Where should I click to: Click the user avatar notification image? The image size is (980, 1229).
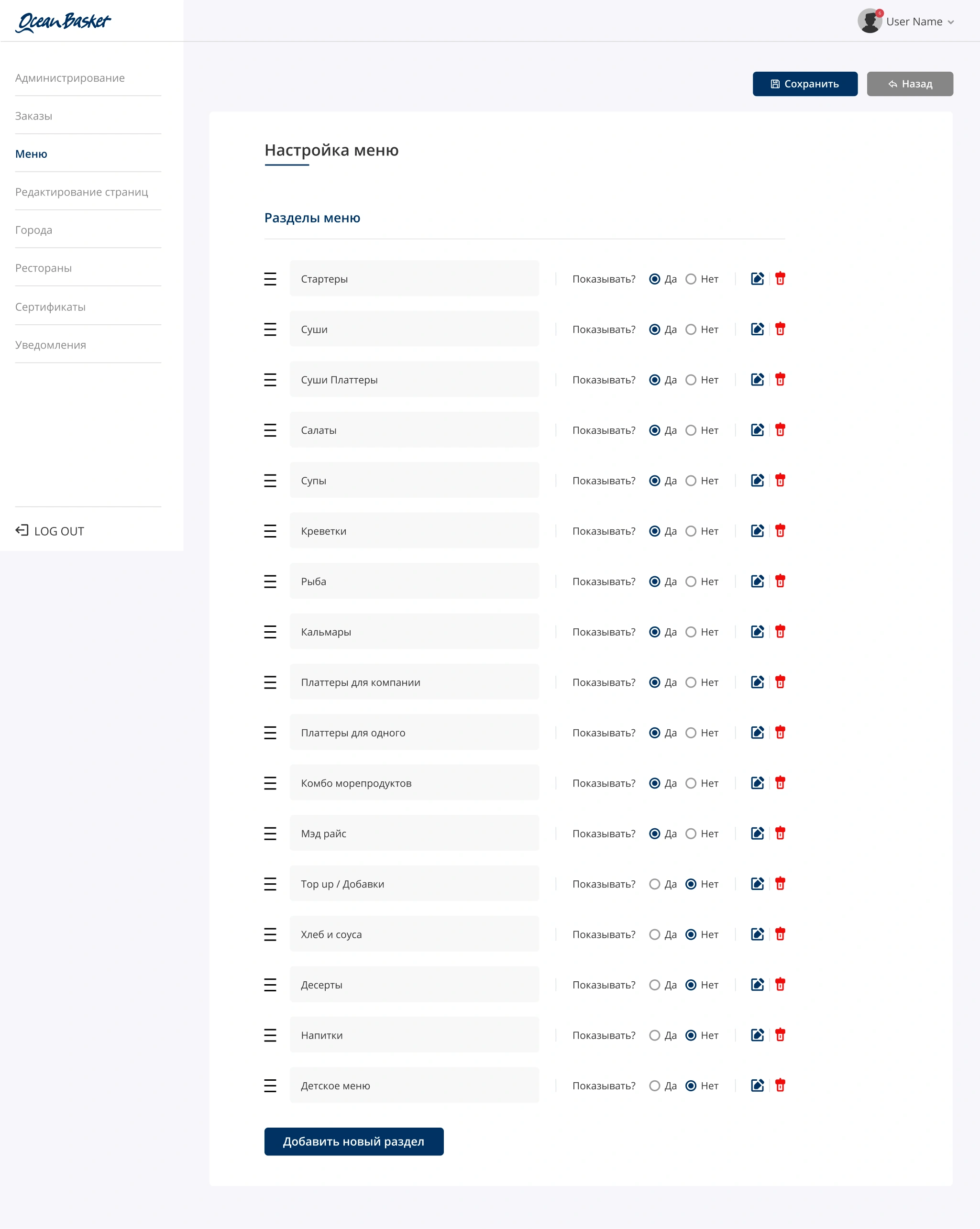pyautogui.click(x=870, y=21)
